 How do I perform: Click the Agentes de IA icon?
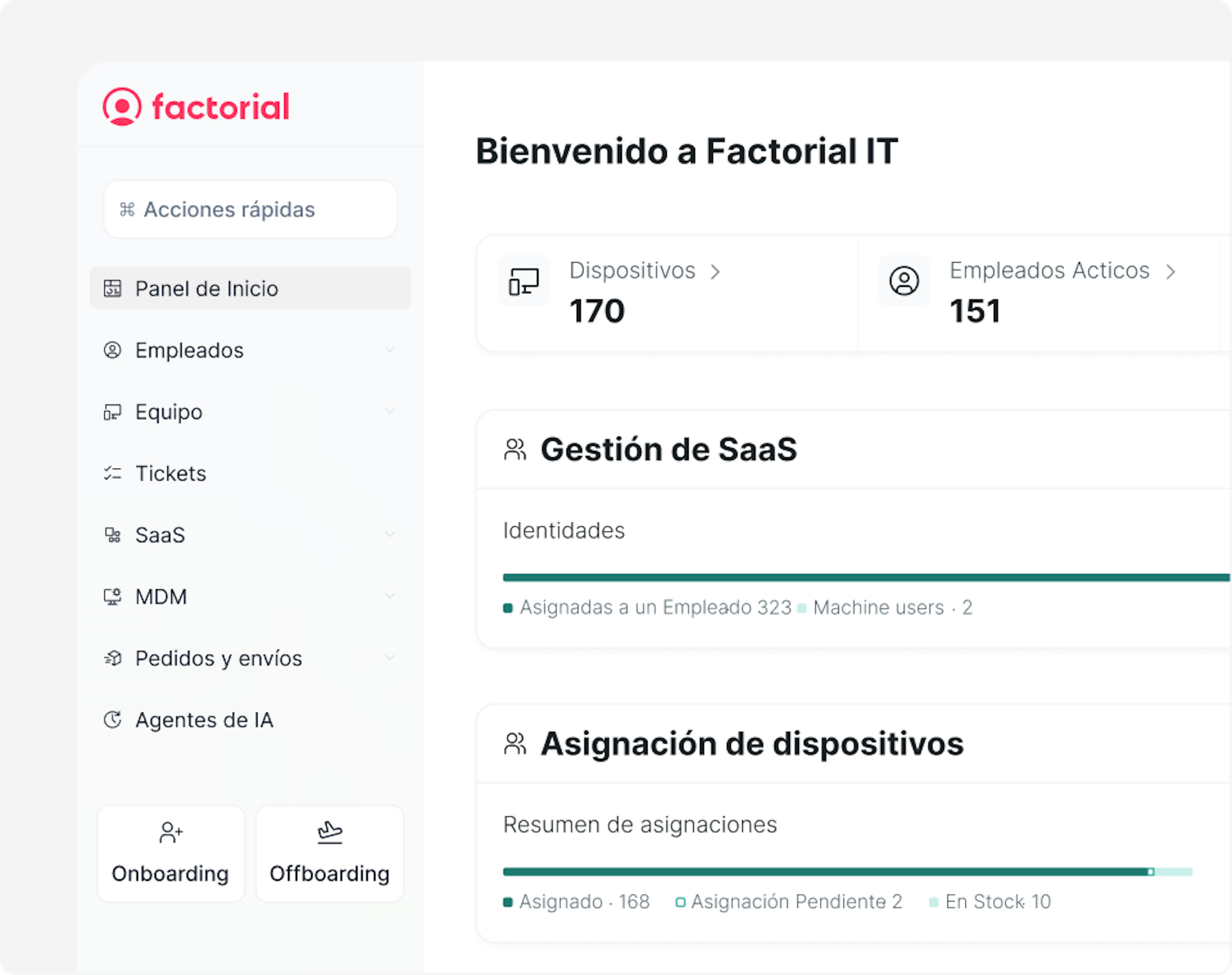point(113,720)
